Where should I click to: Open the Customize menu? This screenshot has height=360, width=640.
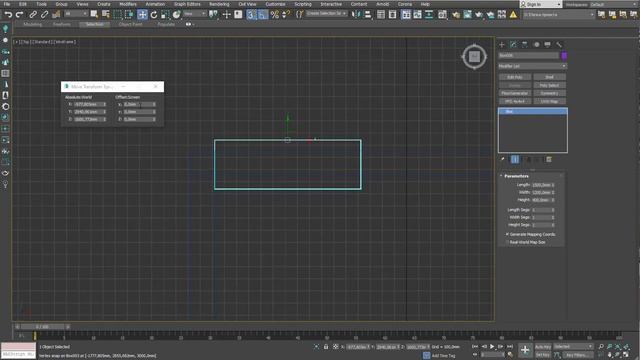pos(275,4)
